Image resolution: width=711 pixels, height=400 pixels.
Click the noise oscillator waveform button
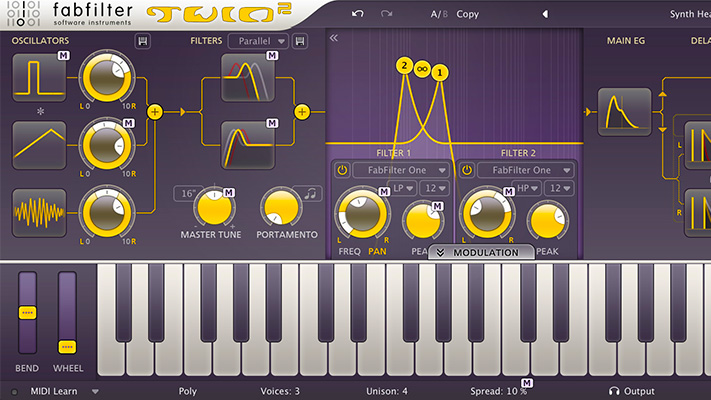click(39, 212)
